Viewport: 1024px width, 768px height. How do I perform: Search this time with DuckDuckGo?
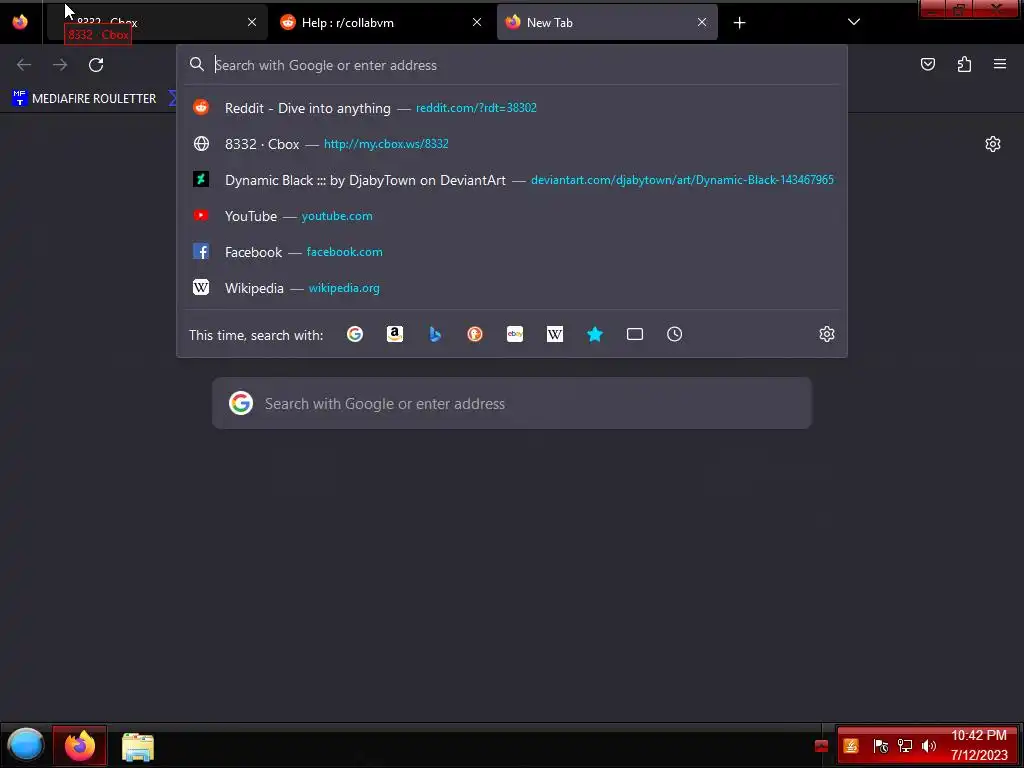(475, 334)
